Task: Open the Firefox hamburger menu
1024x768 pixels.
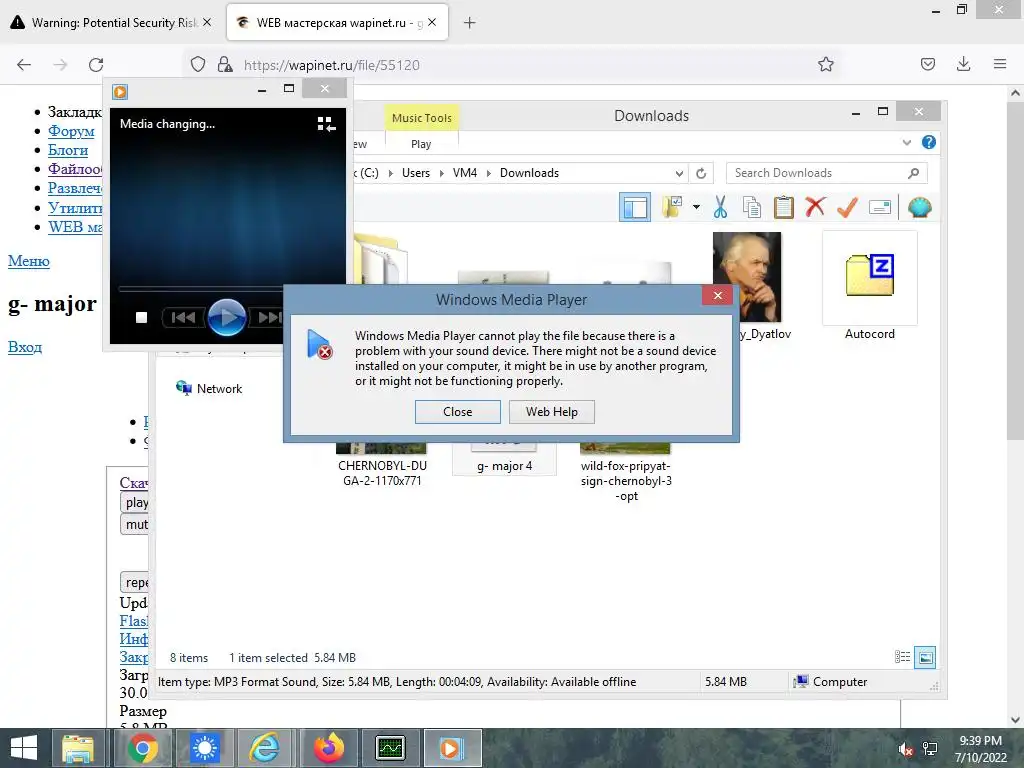Action: 1000,65
